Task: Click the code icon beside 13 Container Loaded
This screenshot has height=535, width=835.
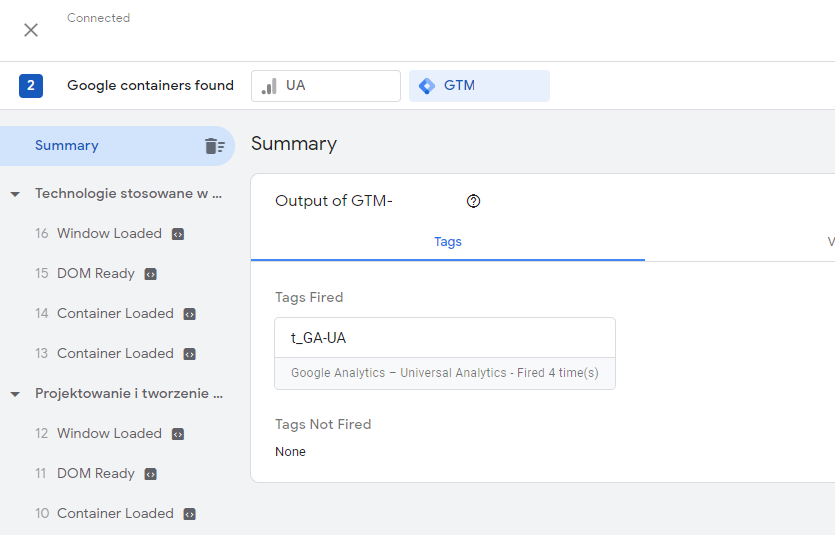Action: coord(190,354)
